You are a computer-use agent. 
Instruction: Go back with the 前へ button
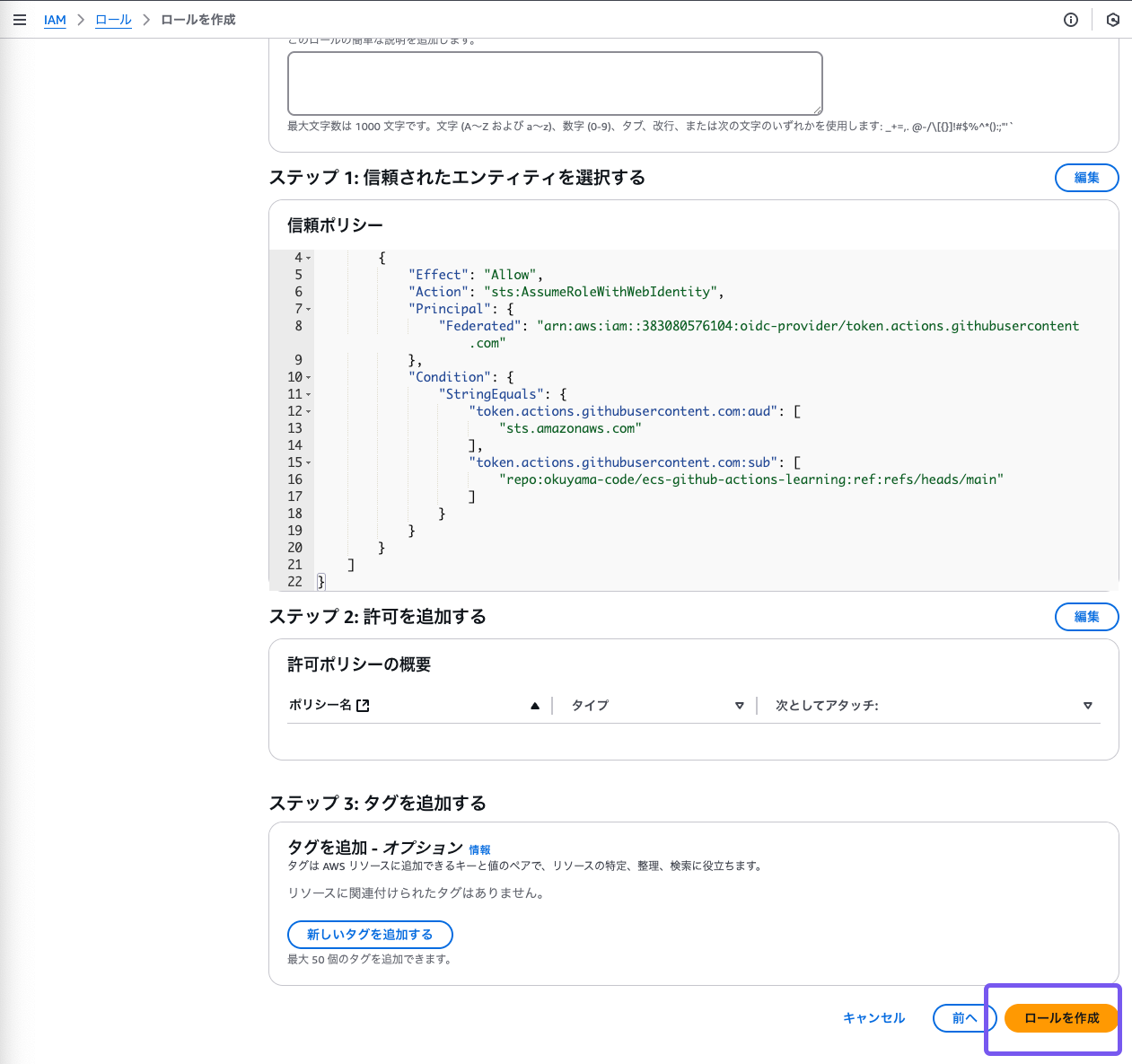[964, 1018]
